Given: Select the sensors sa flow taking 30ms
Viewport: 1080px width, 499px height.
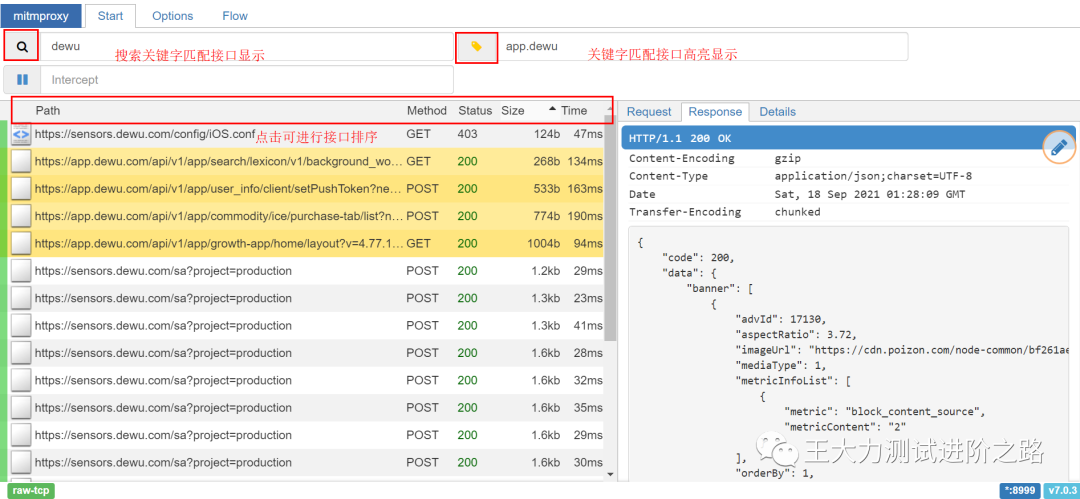Looking at the screenshot, I should [306, 462].
